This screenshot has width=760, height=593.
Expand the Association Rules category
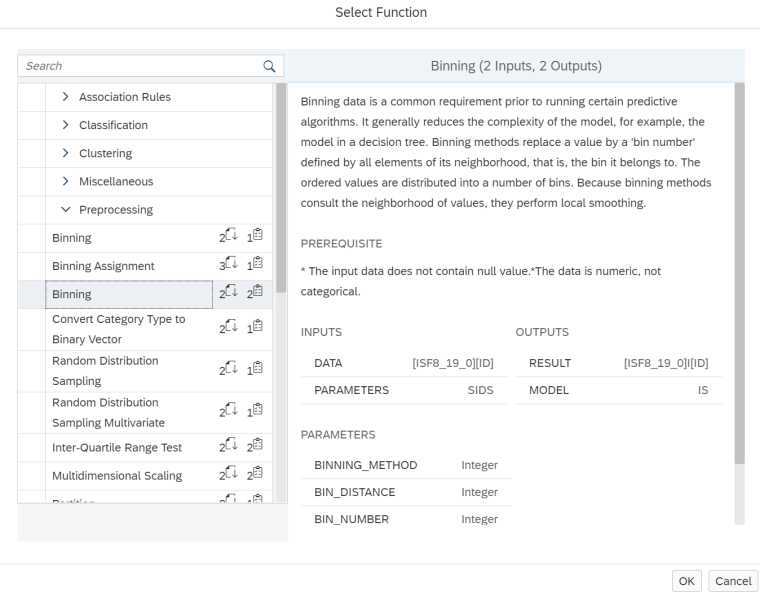click(x=66, y=97)
